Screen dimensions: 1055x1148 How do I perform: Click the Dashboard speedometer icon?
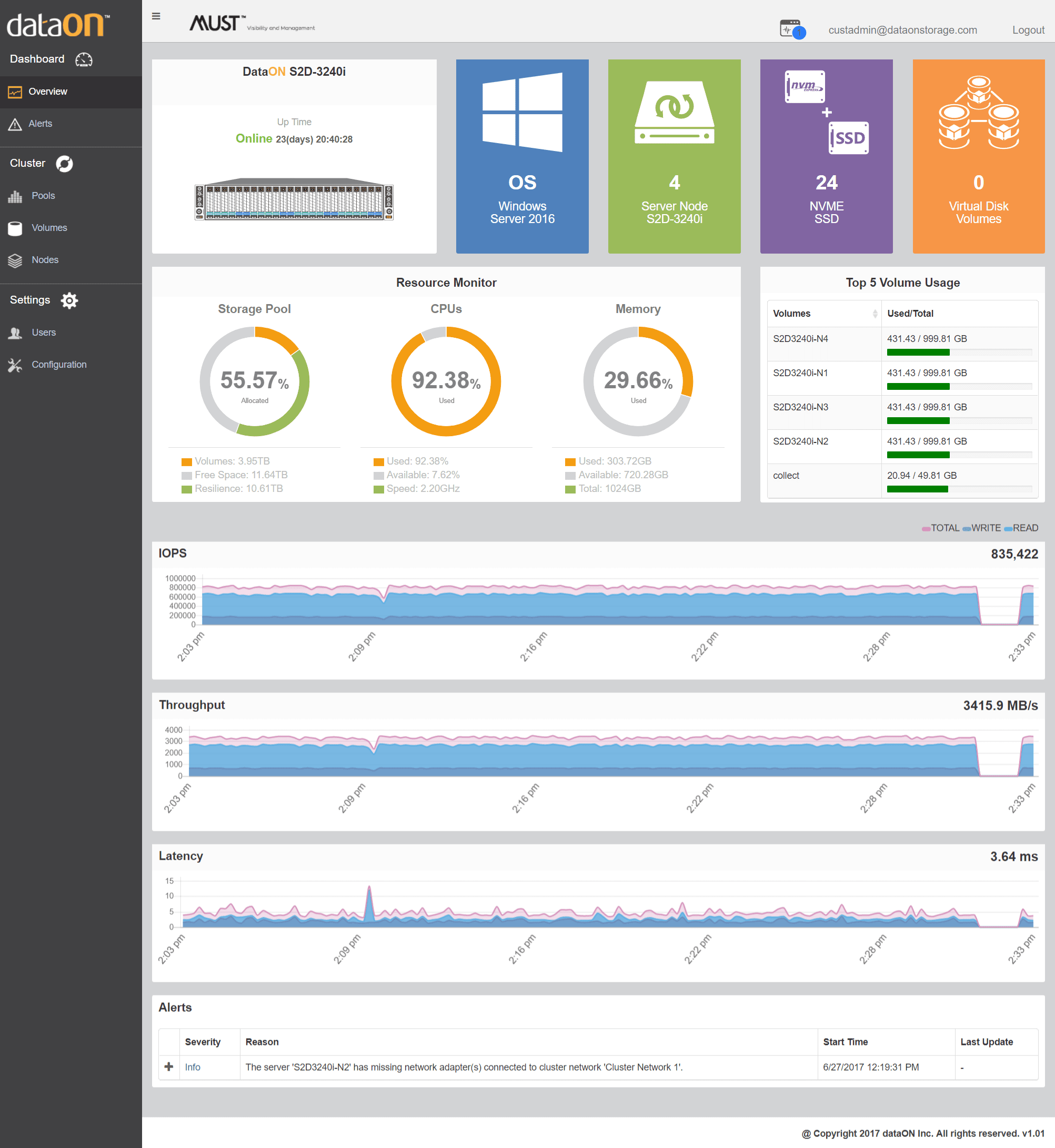click(84, 59)
